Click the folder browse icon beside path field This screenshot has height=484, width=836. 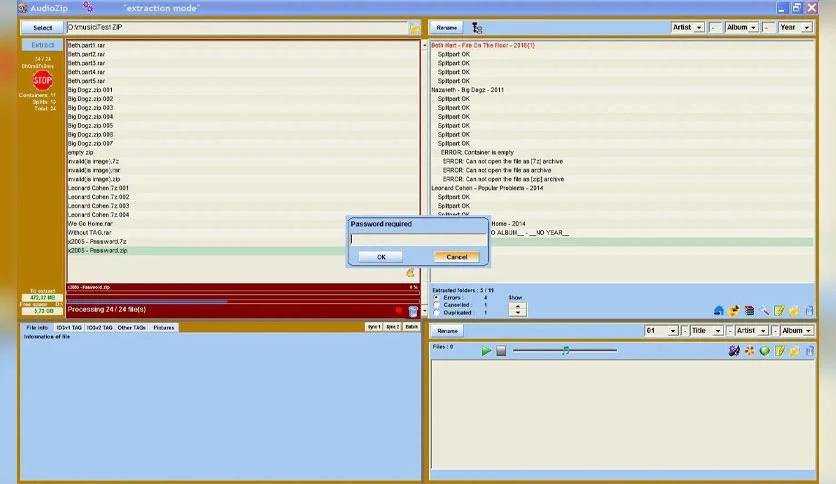(x=414, y=28)
